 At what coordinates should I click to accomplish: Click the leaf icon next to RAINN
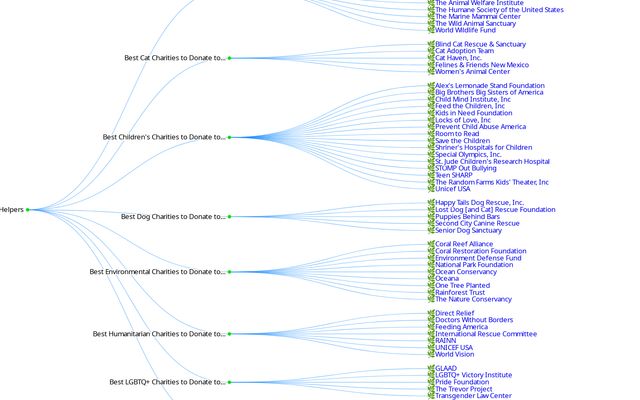(431, 340)
